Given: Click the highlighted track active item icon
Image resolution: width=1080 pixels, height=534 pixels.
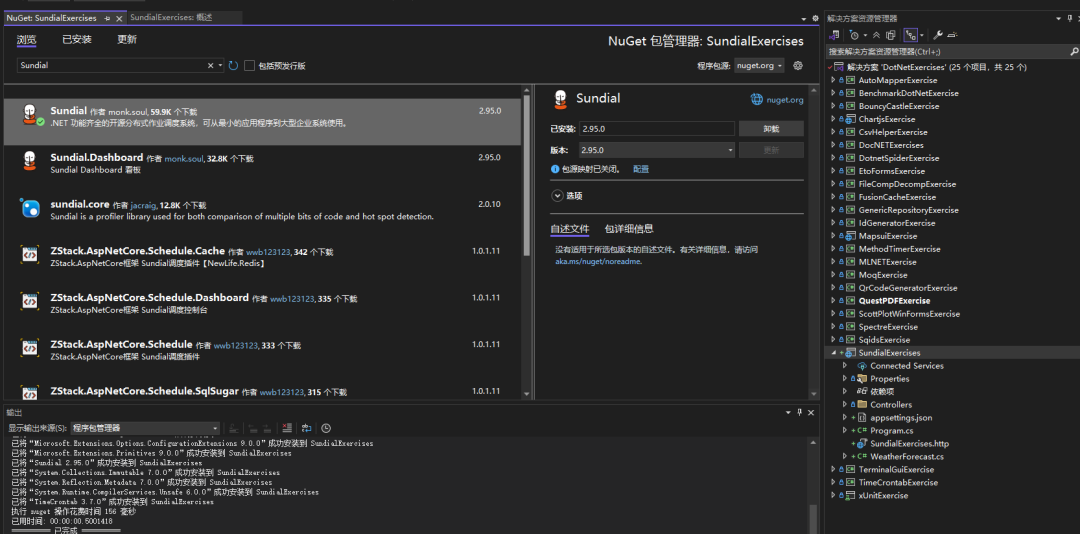Looking at the screenshot, I should point(911,35).
